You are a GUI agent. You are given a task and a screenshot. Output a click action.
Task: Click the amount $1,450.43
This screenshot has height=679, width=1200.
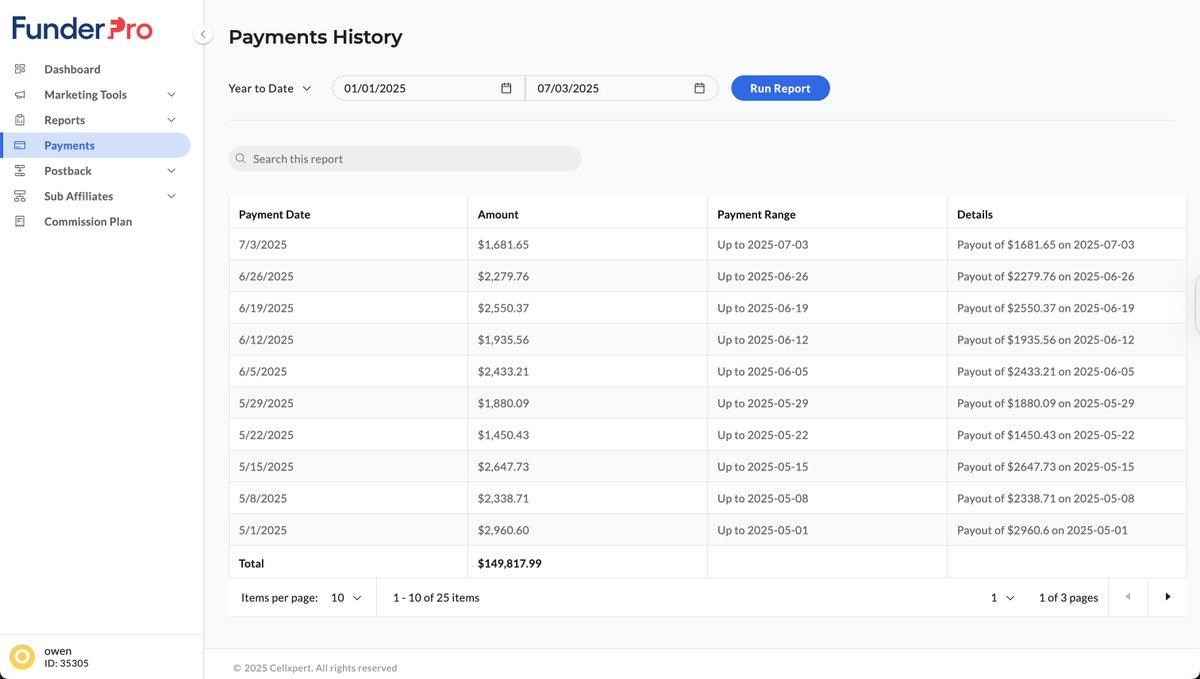pyautogui.click(x=503, y=435)
